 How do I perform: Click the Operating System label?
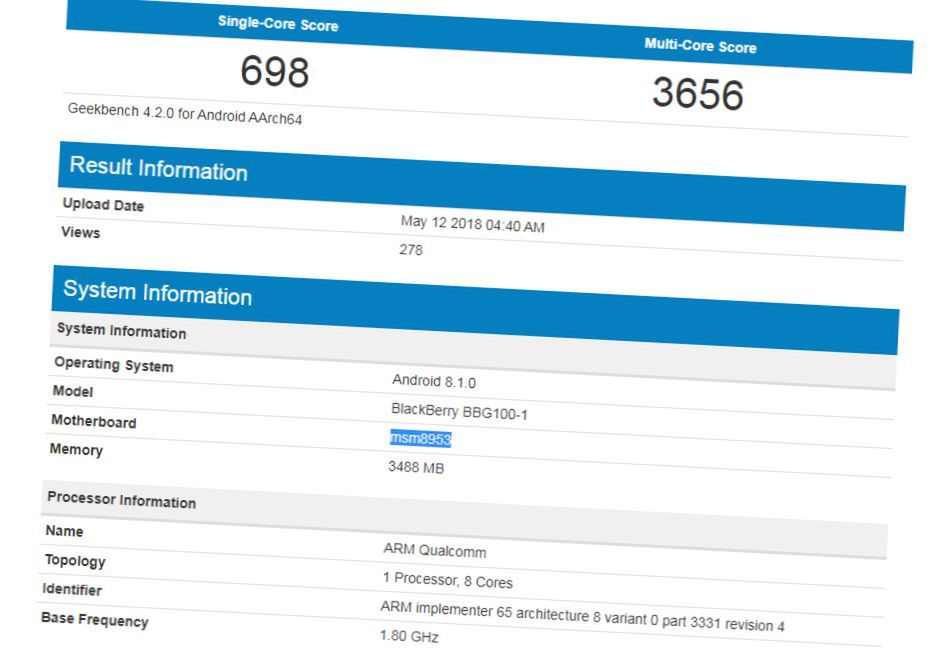point(114,364)
